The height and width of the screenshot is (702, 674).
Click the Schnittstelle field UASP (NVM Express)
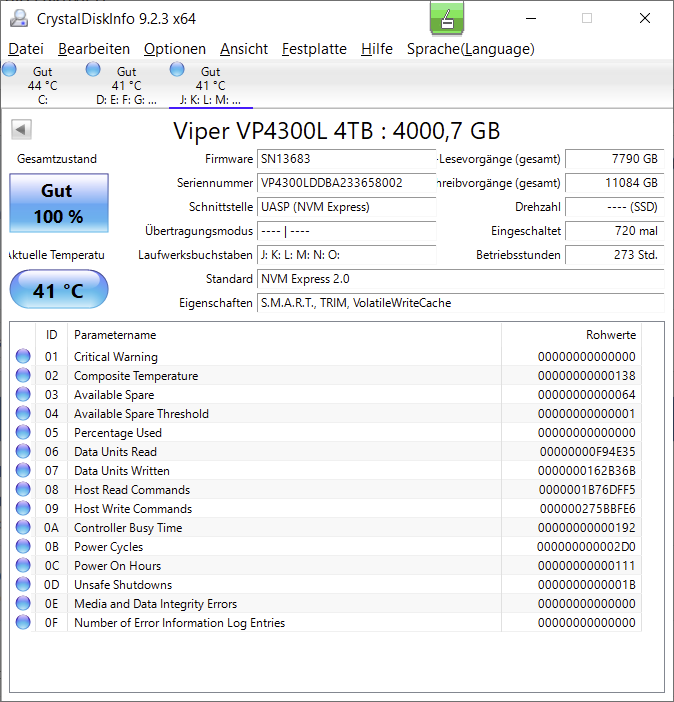(347, 207)
